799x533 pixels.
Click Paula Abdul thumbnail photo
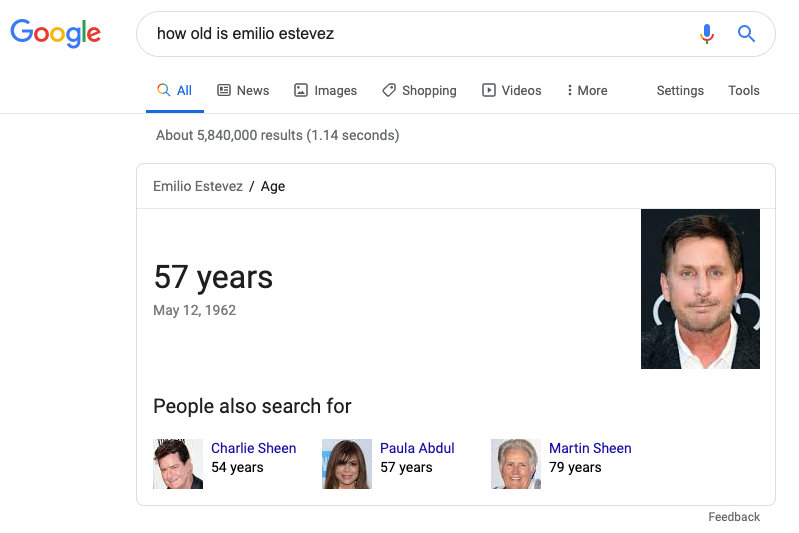(x=347, y=464)
